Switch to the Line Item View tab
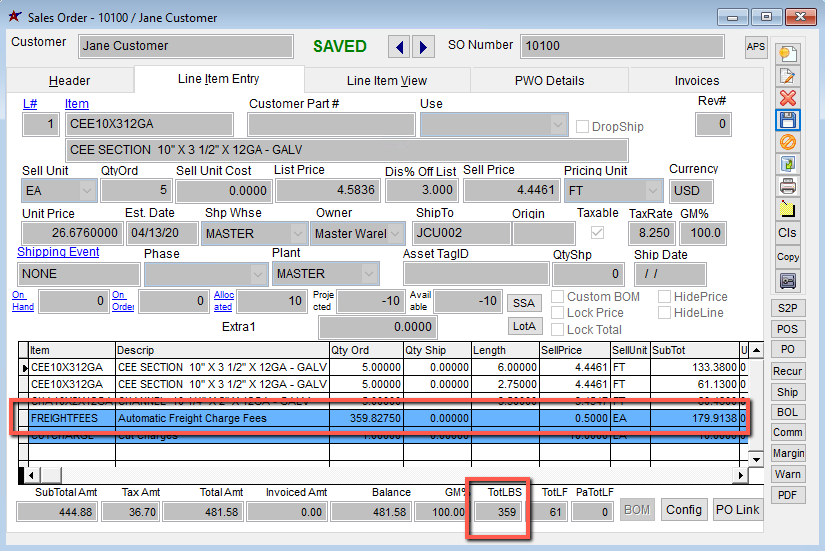The width and height of the screenshot is (825, 551). [x=387, y=81]
